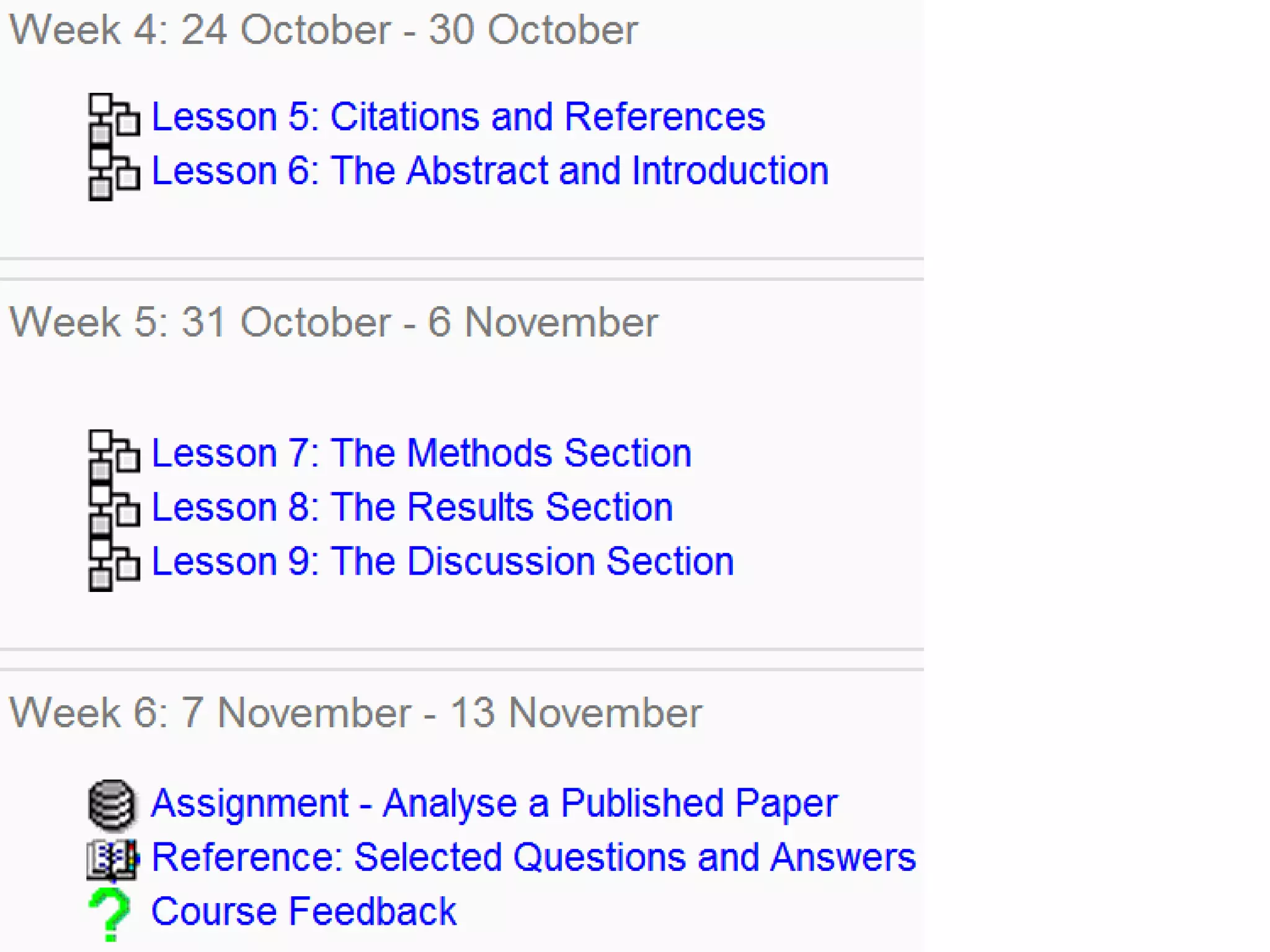
Task: Click the Lesson 7 lesson icon
Action: 113,454
